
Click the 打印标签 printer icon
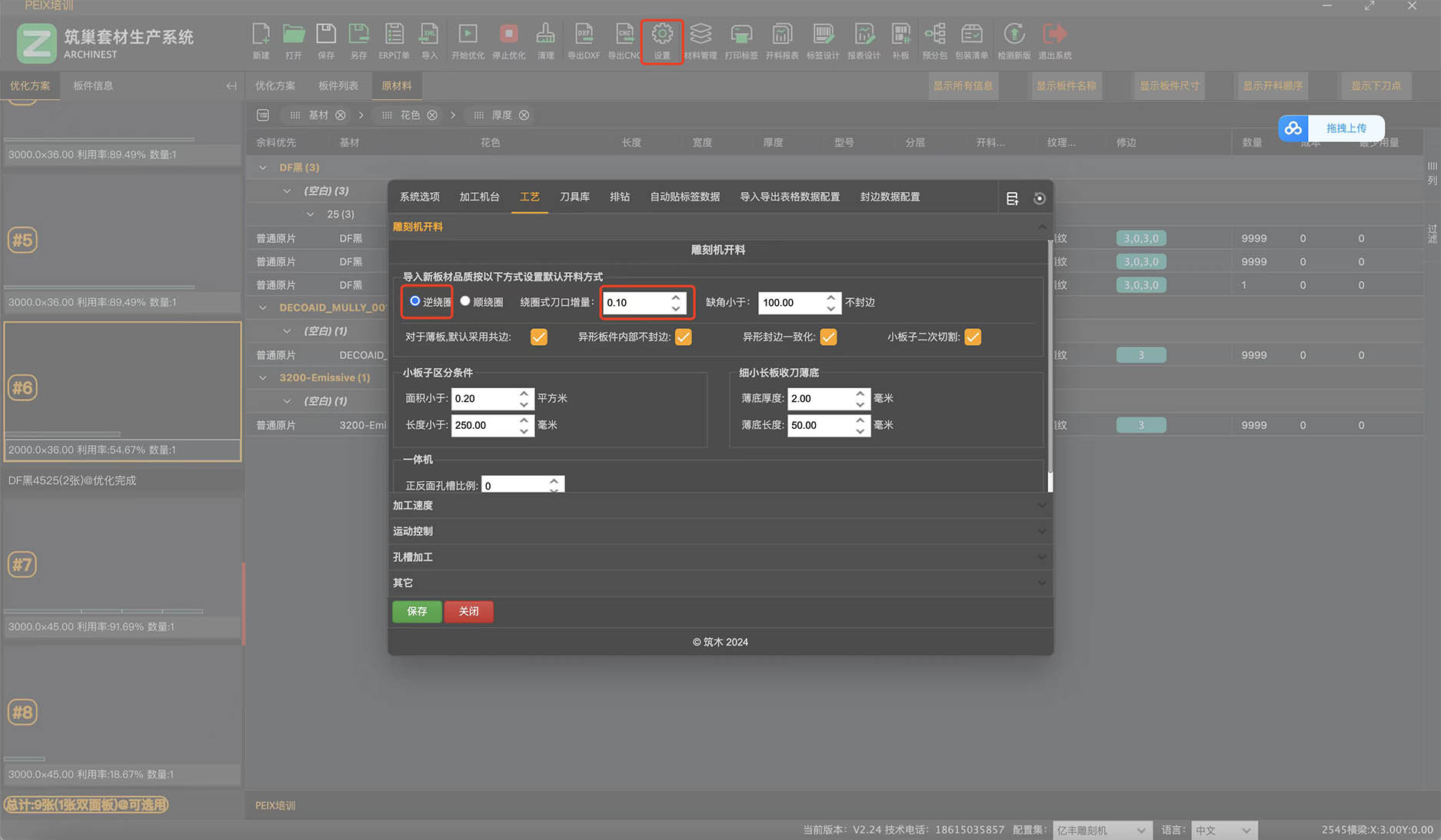[x=740, y=35]
